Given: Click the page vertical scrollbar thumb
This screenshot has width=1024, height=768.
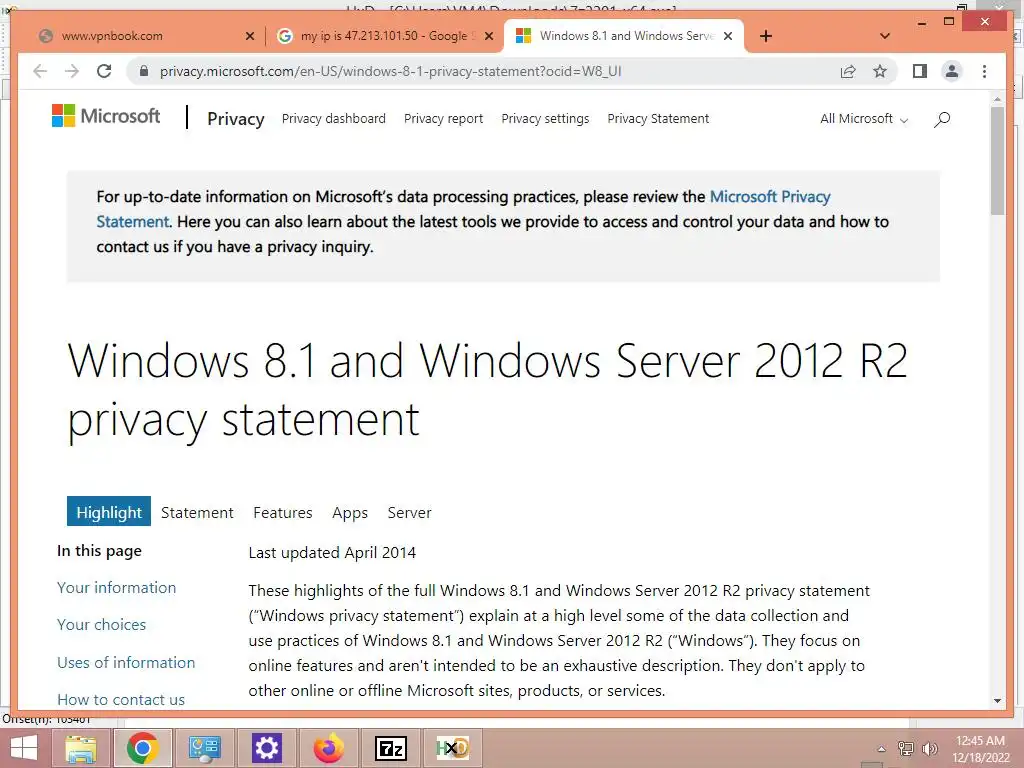Looking at the screenshot, I should click(x=997, y=161).
